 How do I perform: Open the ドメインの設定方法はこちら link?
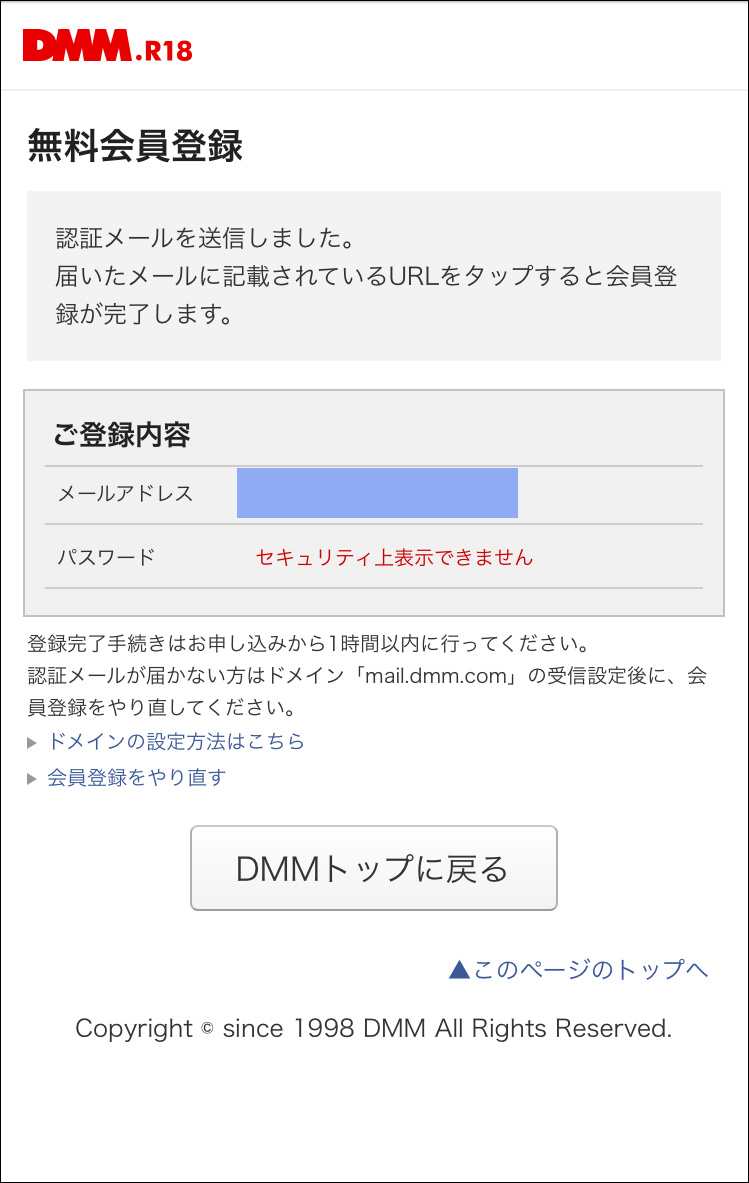click(176, 742)
